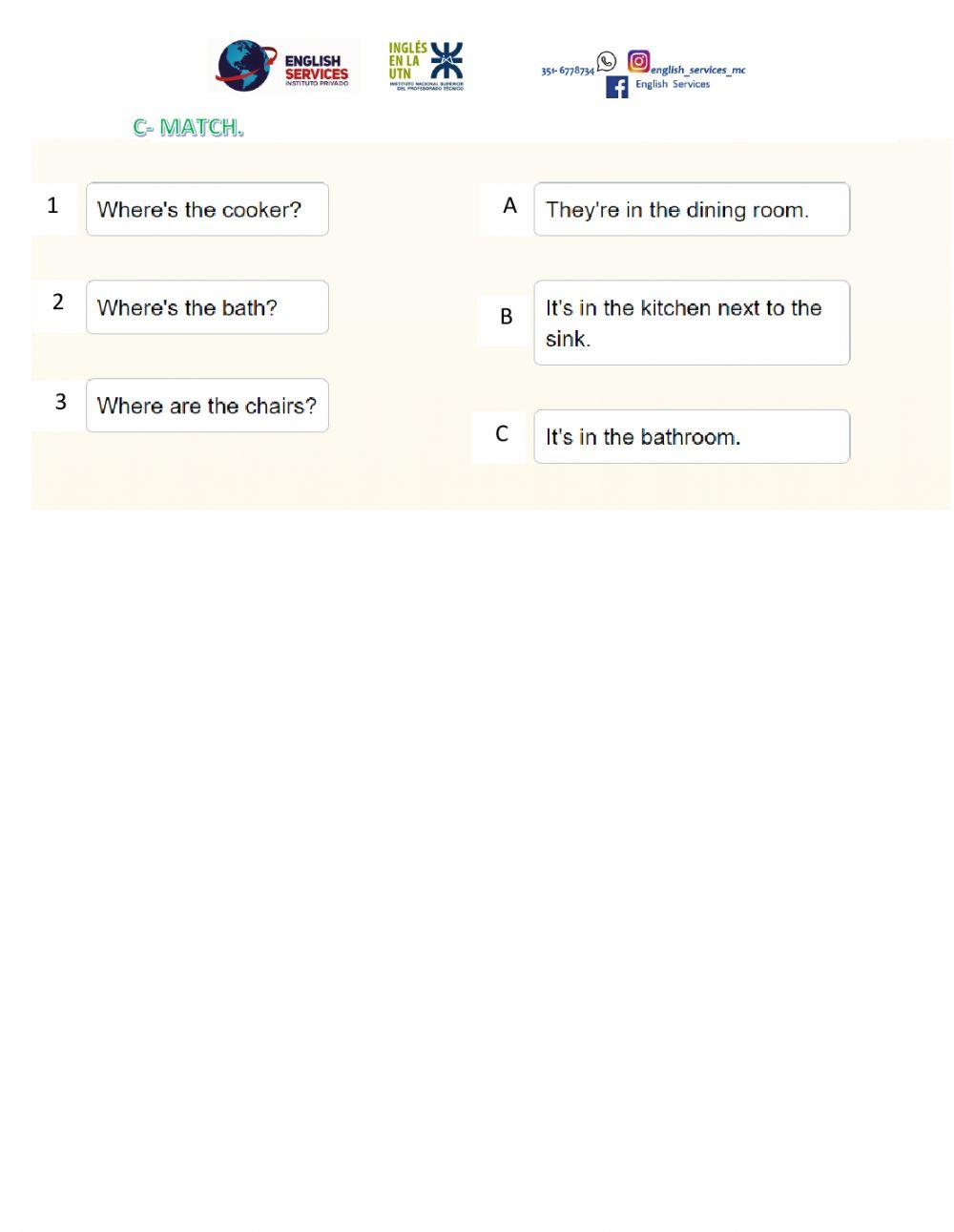The height and width of the screenshot is (1232, 954).
Task: Click the 'English Services' Facebook page name
Action: click(673, 84)
